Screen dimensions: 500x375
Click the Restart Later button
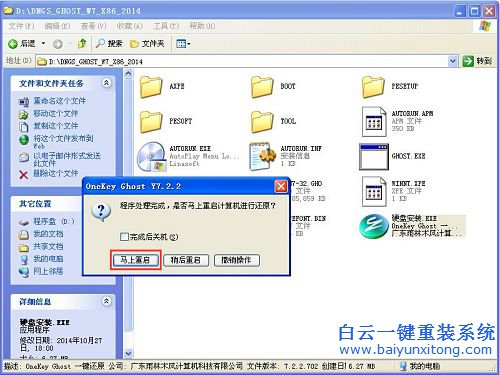186,260
